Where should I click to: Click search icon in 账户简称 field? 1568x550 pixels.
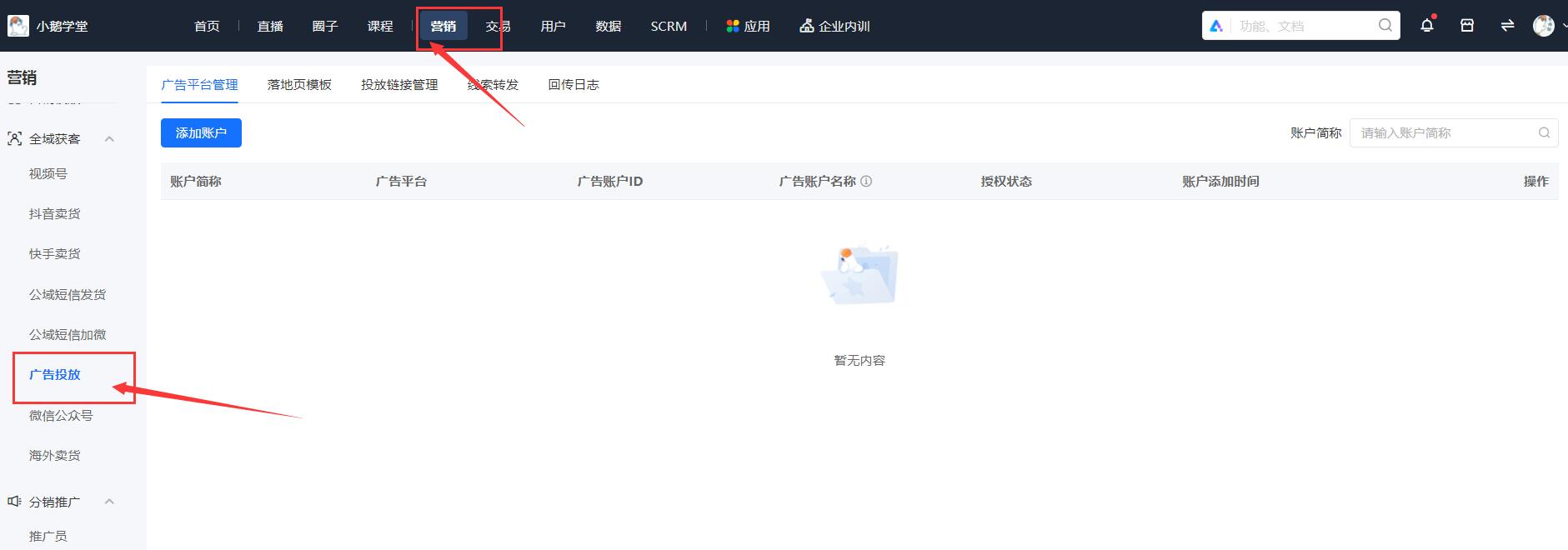click(1544, 133)
